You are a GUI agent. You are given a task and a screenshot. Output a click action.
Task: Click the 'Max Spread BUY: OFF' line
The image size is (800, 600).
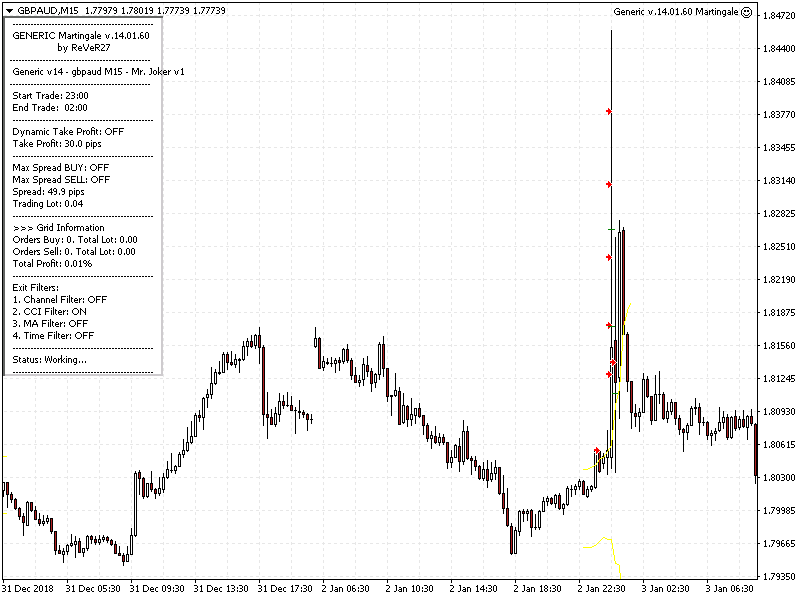coord(61,168)
